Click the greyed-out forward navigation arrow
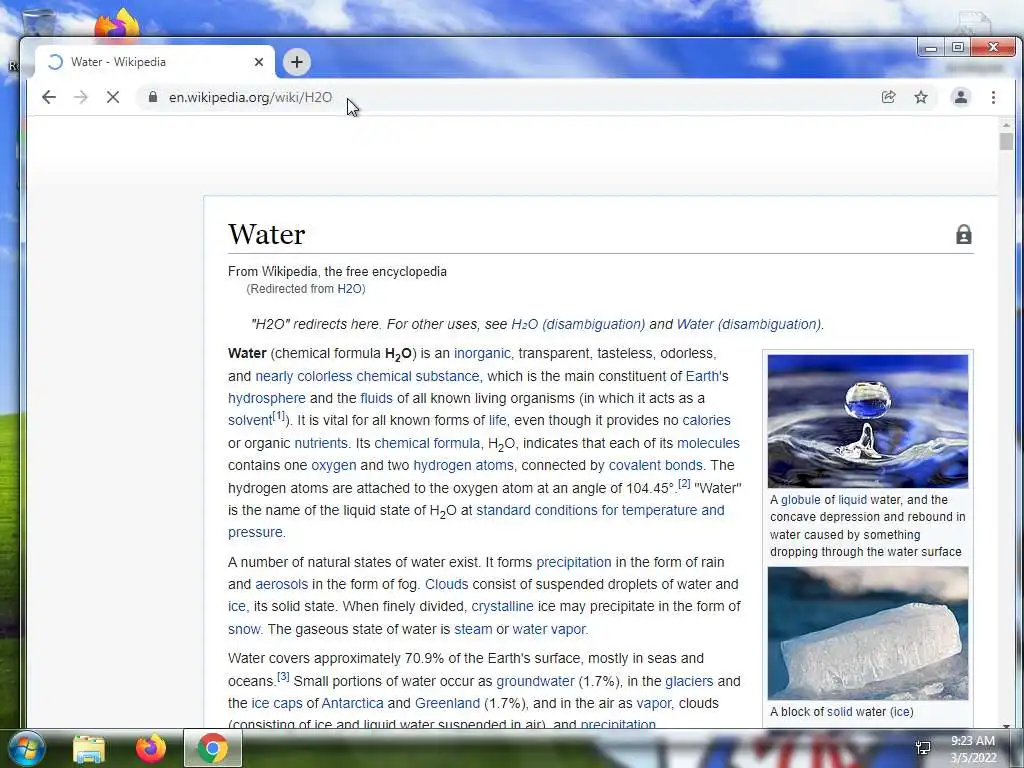This screenshot has height=768, width=1024. click(x=81, y=97)
